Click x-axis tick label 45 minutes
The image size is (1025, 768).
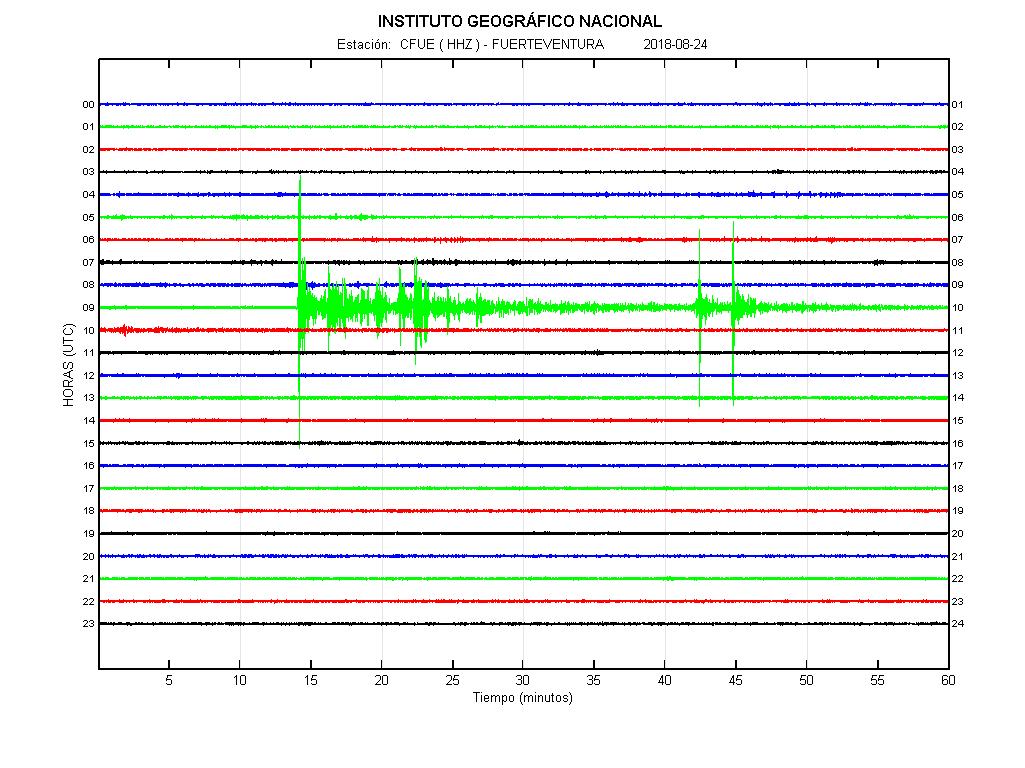[735, 680]
